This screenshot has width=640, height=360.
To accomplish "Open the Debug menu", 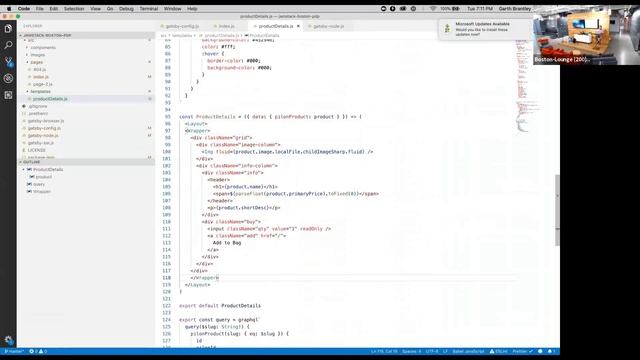I will [126, 9].
